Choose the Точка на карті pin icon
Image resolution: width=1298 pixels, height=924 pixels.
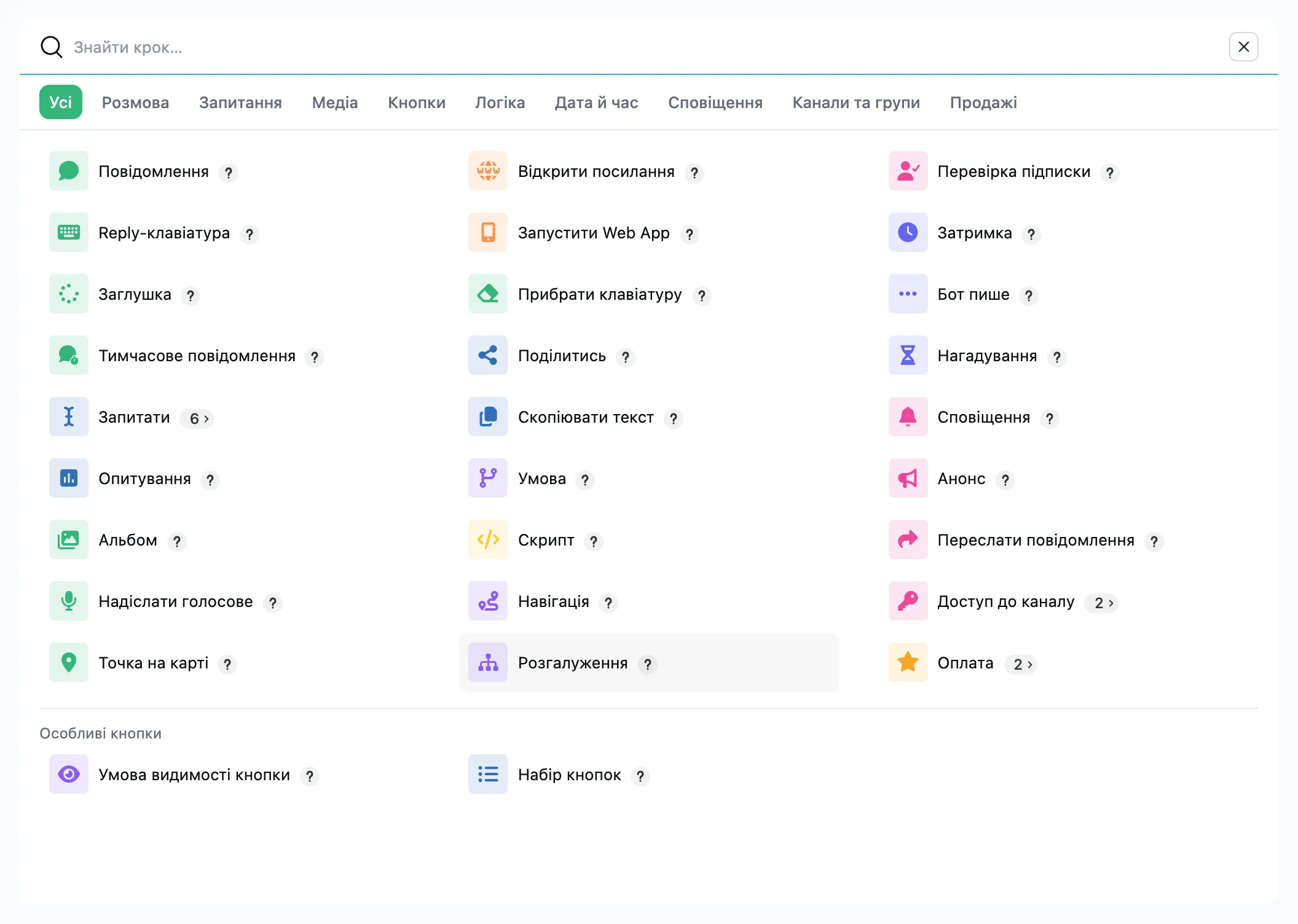(69, 662)
